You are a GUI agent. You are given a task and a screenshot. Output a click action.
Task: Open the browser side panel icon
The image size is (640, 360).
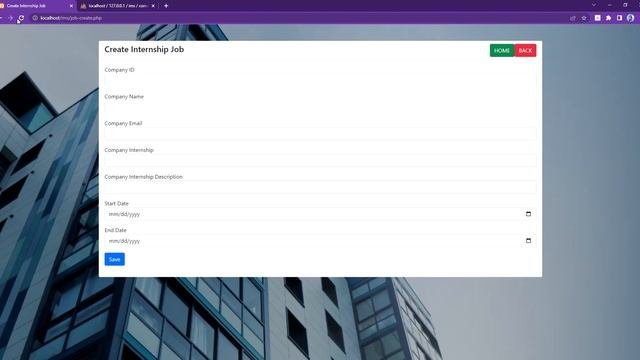point(619,18)
